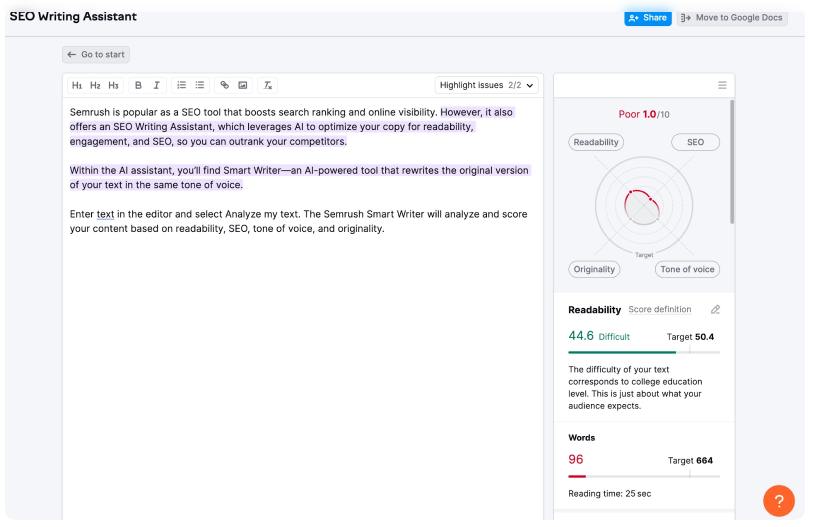Apply Heading 3 formatting
The height and width of the screenshot is (527, 813).
[x=113, y=86]
